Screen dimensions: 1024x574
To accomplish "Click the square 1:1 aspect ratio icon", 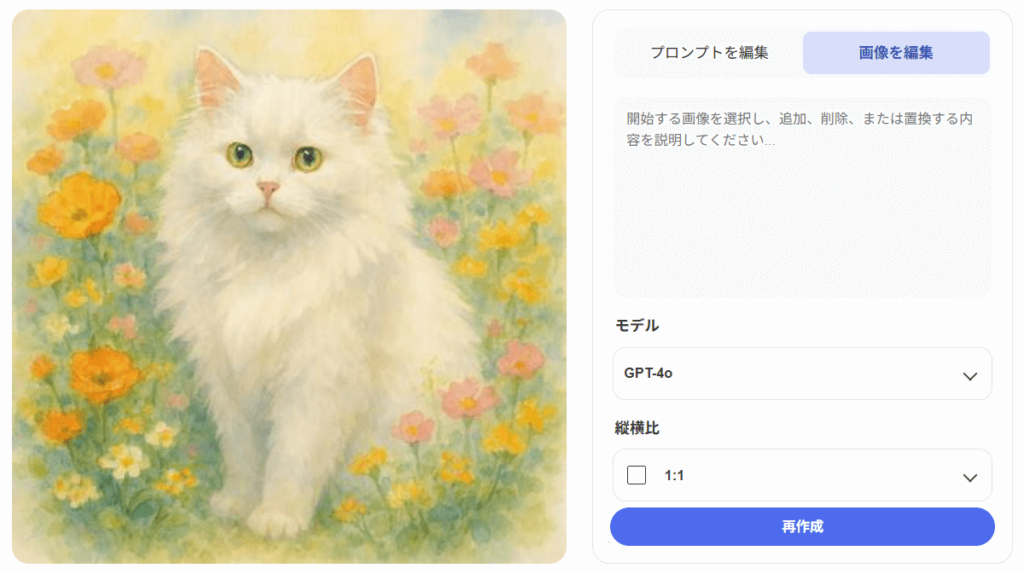I will tap(636, 475).
